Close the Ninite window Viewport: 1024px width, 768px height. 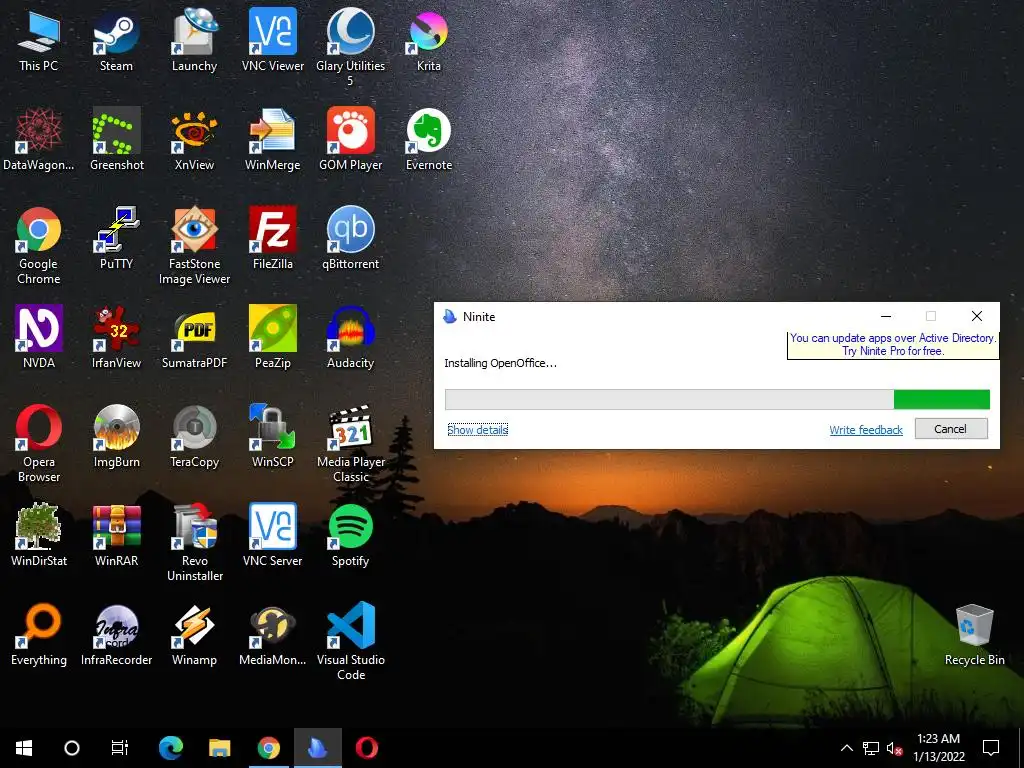[x=977, y=316]
